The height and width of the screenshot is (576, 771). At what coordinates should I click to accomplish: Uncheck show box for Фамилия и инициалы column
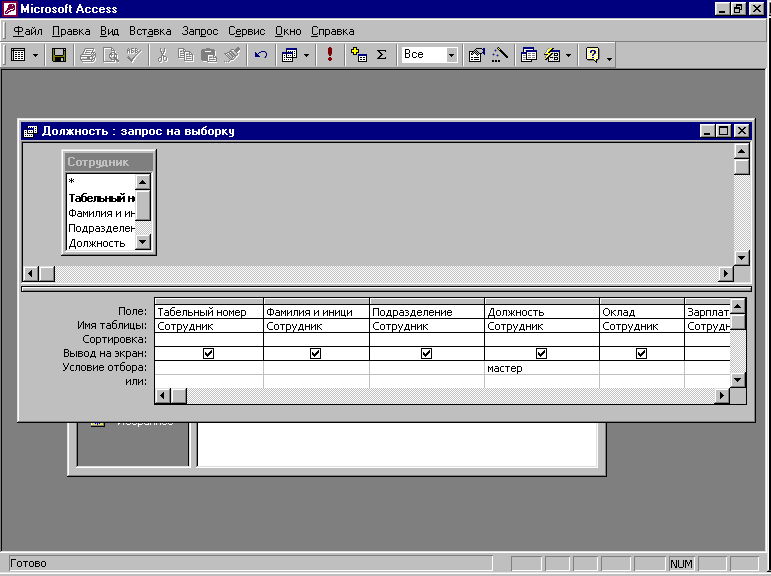point(316,353)
